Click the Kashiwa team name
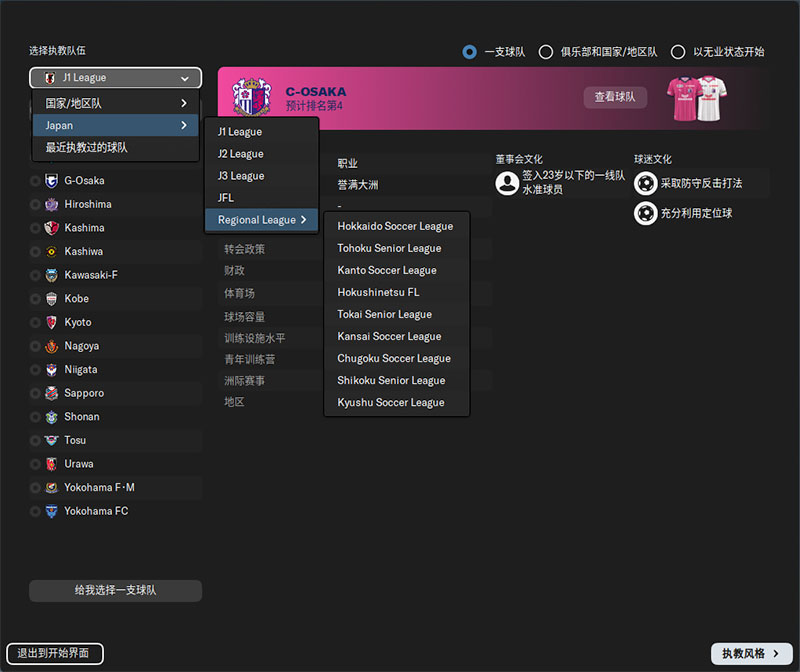This screenshot has width=800, height=672. 84,252
